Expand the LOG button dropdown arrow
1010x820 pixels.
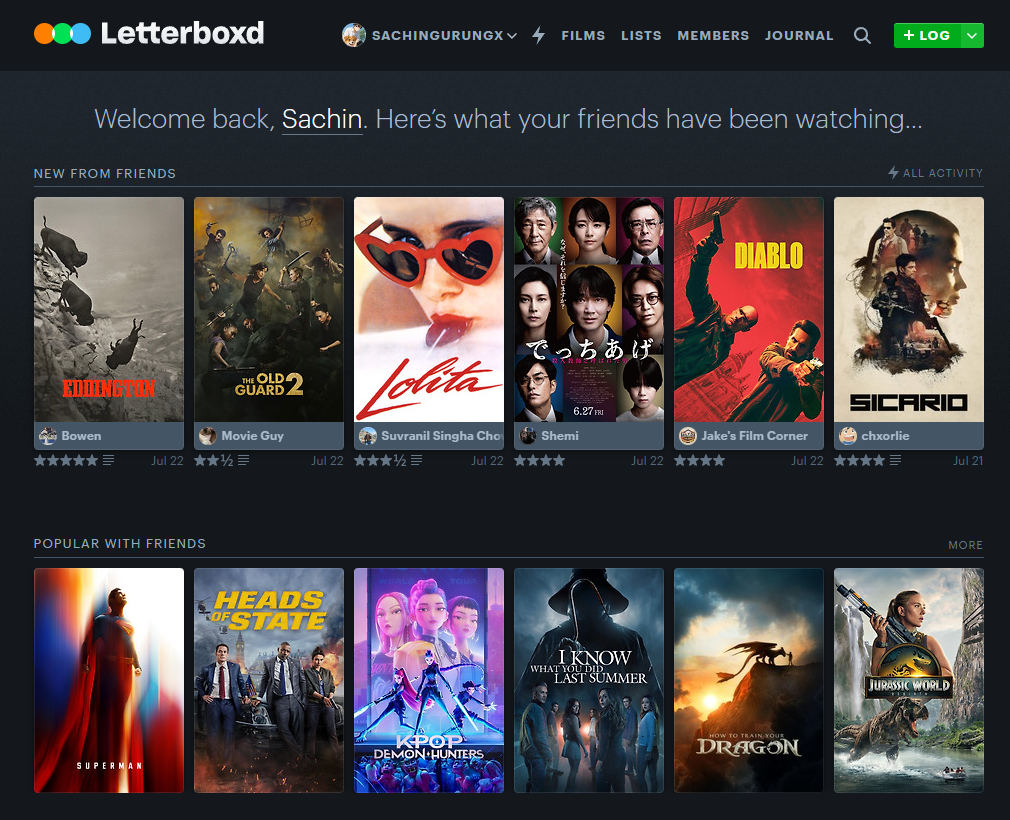tap(972, 35)
